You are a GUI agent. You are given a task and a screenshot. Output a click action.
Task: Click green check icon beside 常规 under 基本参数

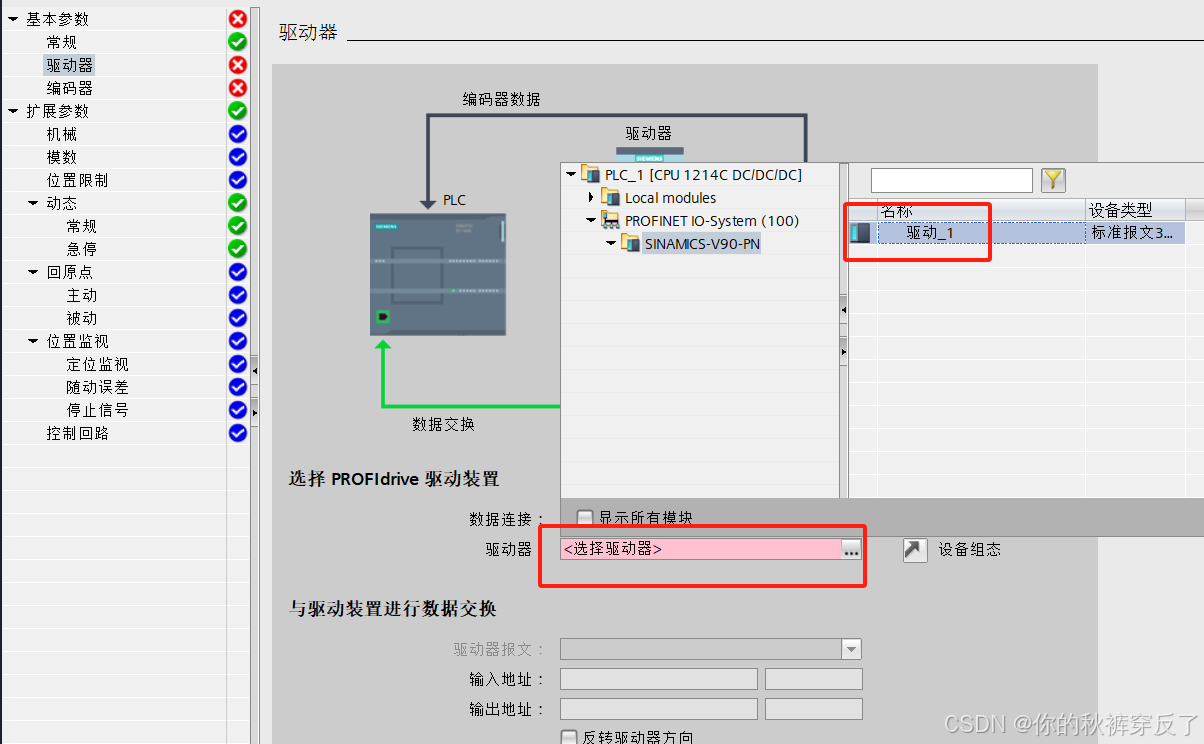tap(237, 42)
